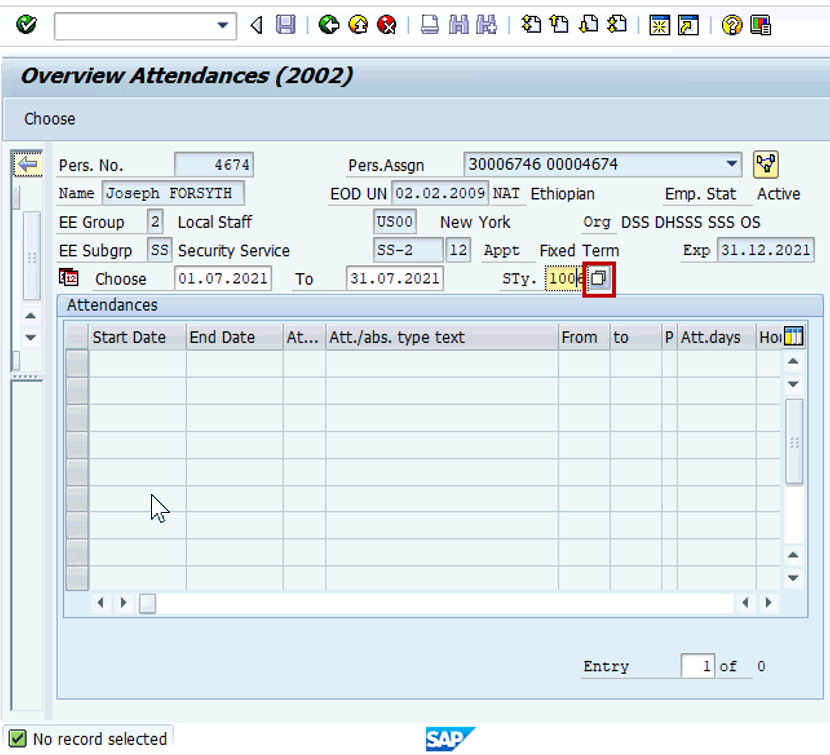Select the first attendance row selector

click(77, 364)
